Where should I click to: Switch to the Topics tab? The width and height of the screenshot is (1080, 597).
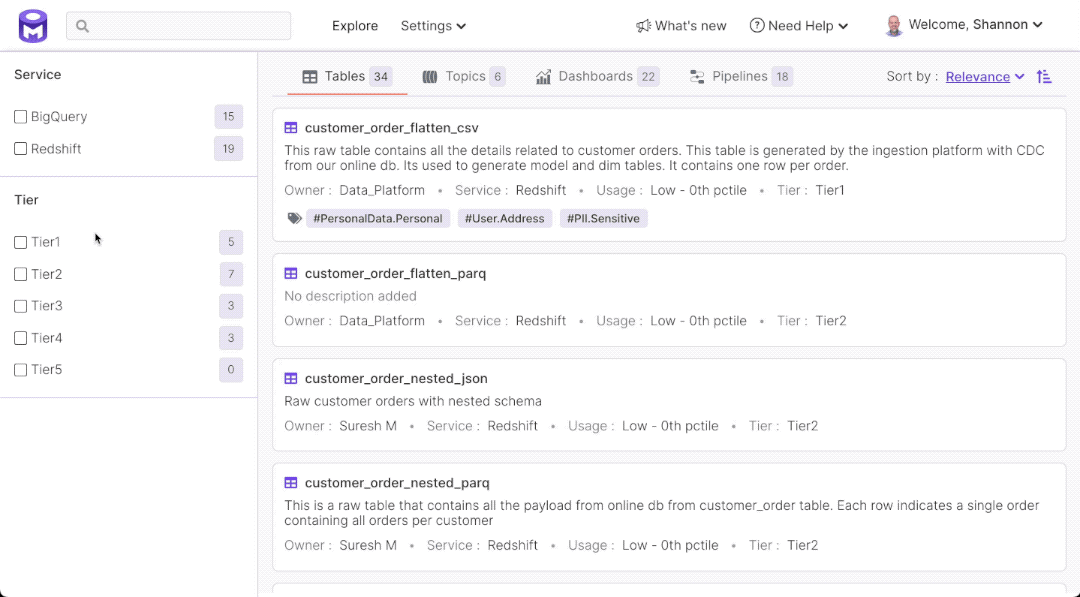463,77
